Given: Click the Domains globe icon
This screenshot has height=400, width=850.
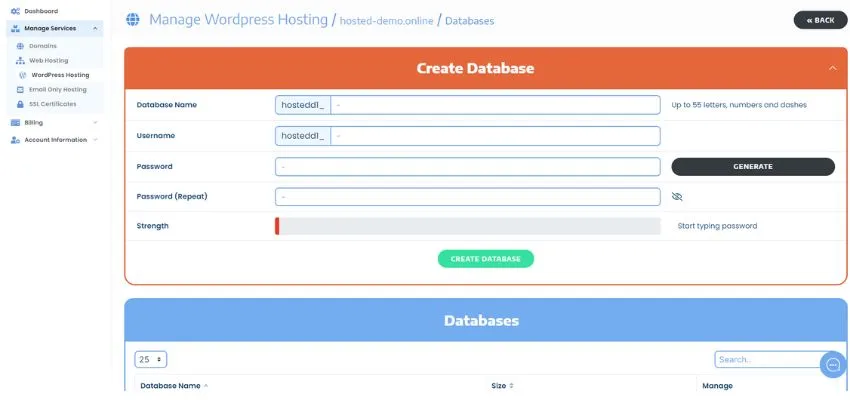Looking at the screenshot, I should coord(21,46).
